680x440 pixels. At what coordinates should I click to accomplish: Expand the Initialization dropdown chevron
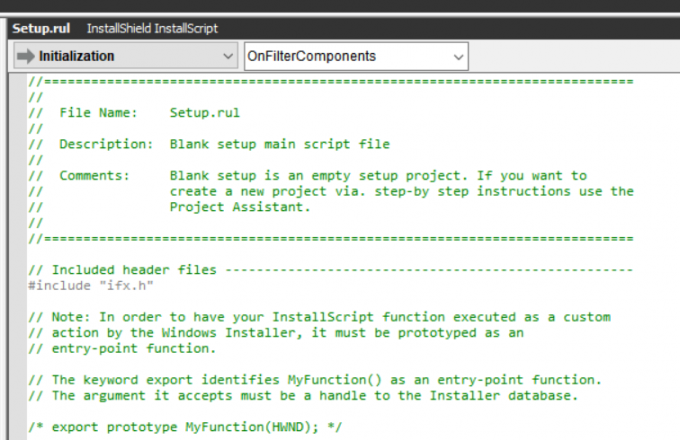(226, 57)
